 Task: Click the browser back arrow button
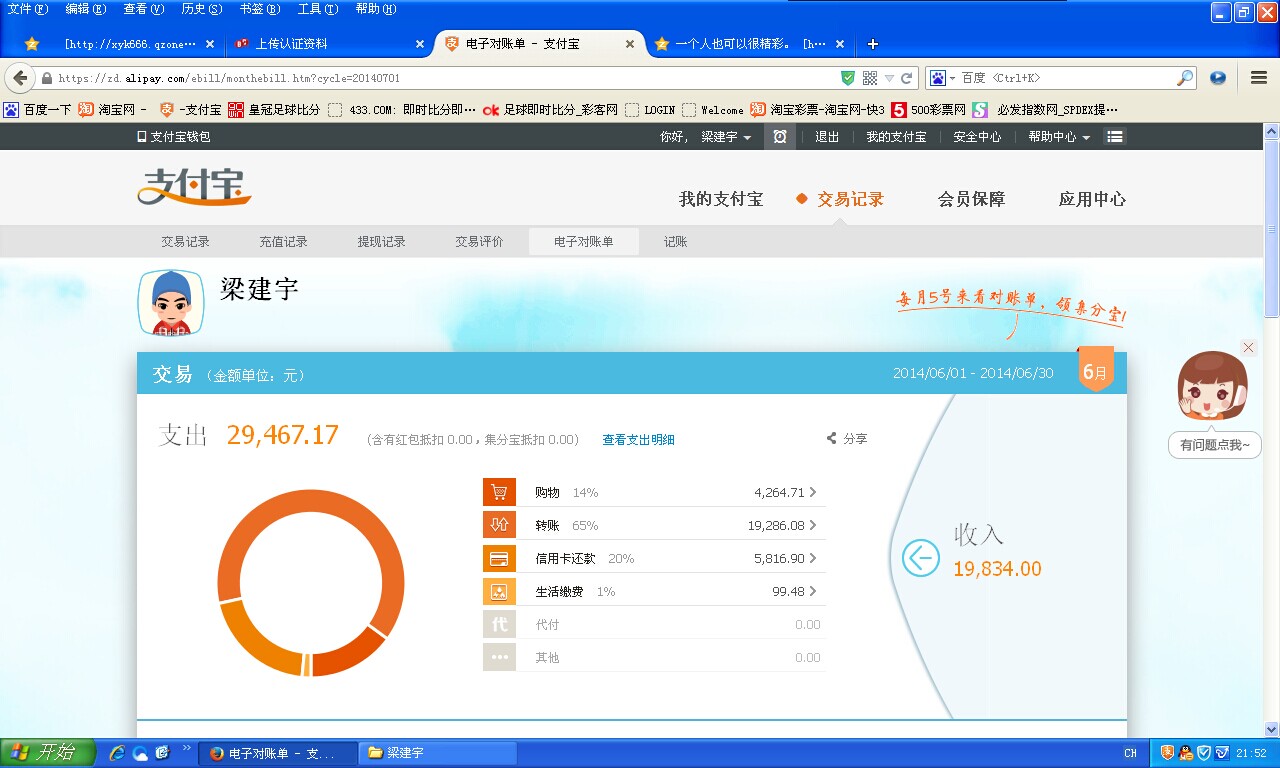[19, 78]
